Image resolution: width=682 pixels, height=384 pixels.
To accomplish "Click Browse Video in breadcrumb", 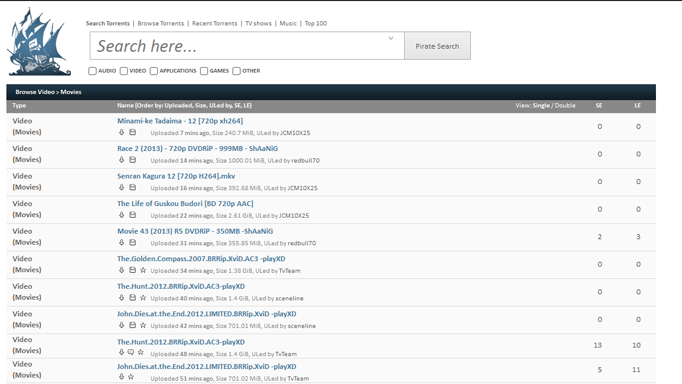I will (35, 92).
